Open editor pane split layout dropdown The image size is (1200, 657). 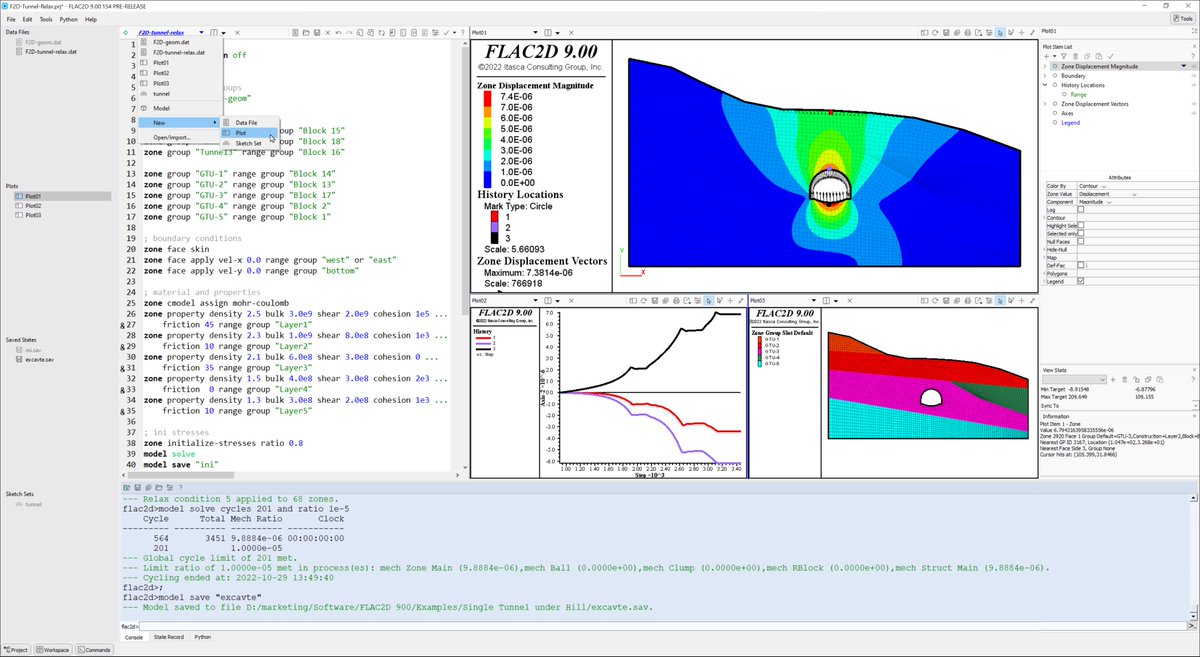[223, 33]
